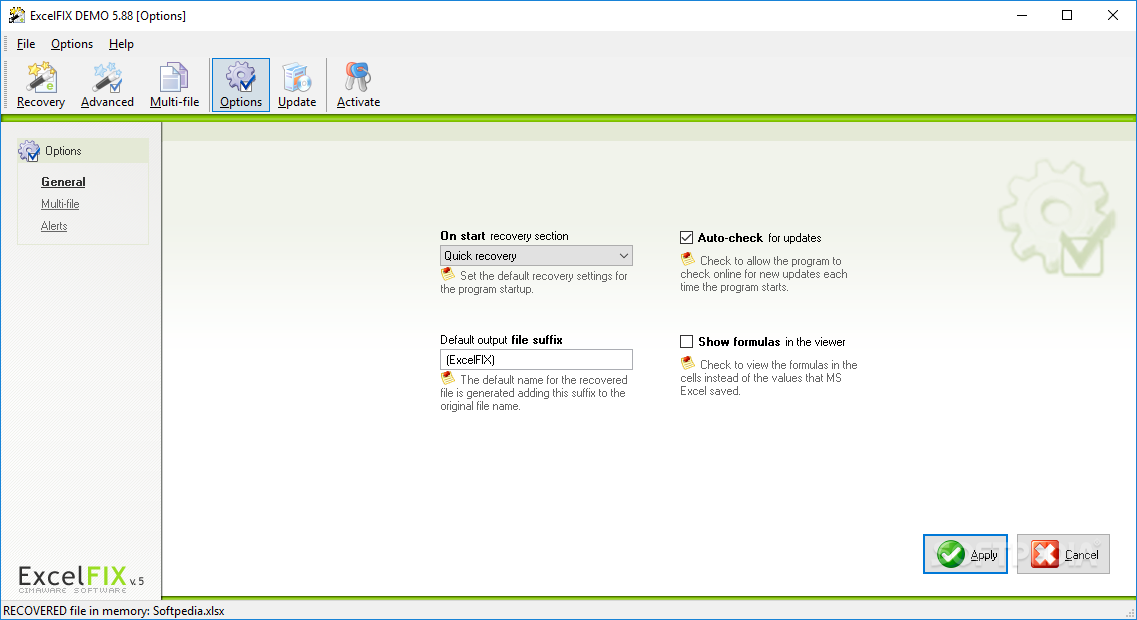Click the note icon under file suffix field
This screenshot has height=620, width=1137.
pyautogui.click(x=448, y=379)
